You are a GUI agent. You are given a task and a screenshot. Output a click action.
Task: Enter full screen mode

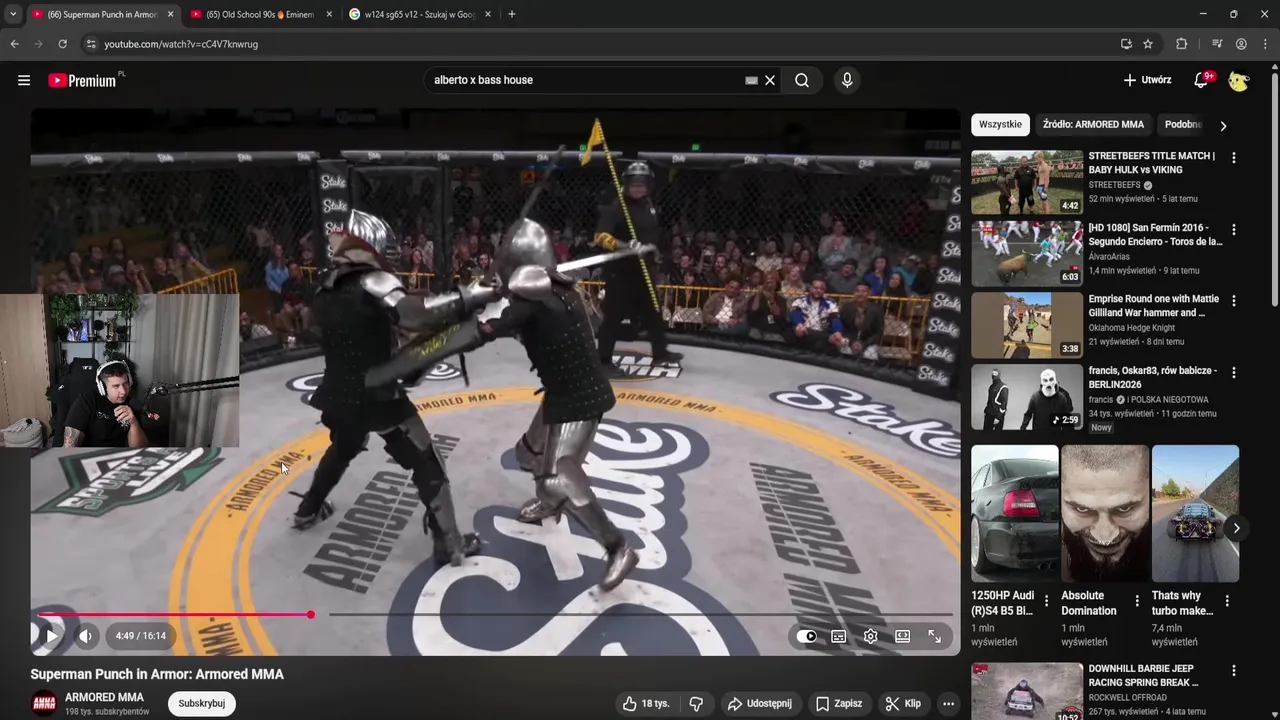pos(934,636)
